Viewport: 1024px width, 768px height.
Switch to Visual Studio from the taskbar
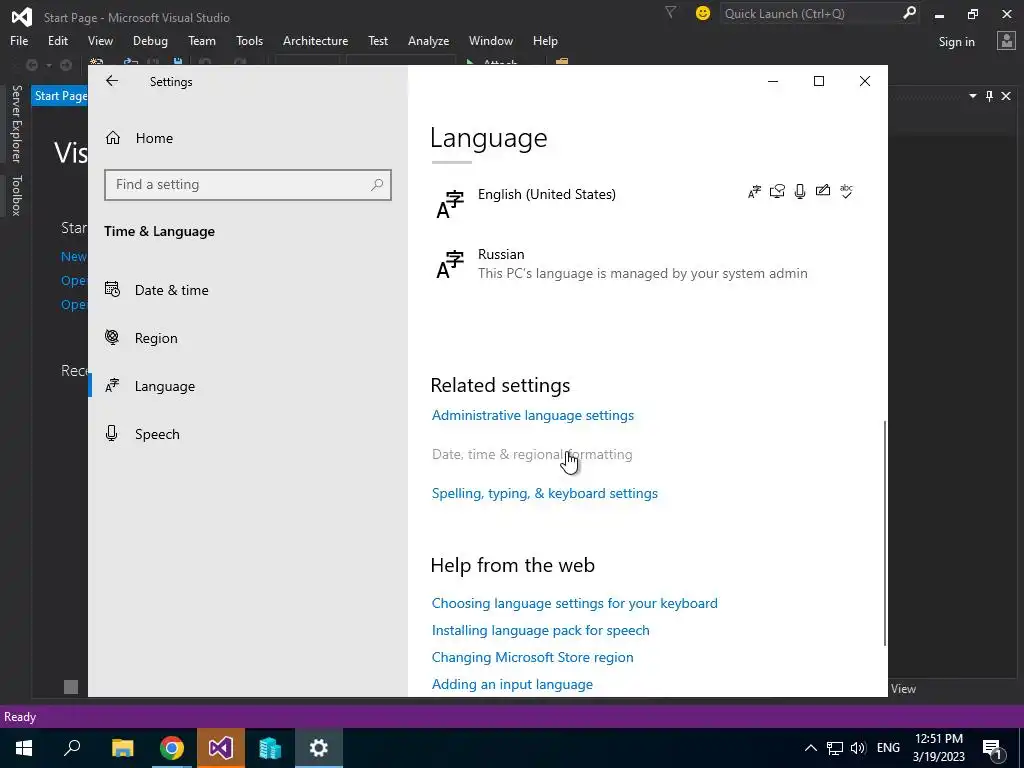pyautogui.click(x=221, y=748)
